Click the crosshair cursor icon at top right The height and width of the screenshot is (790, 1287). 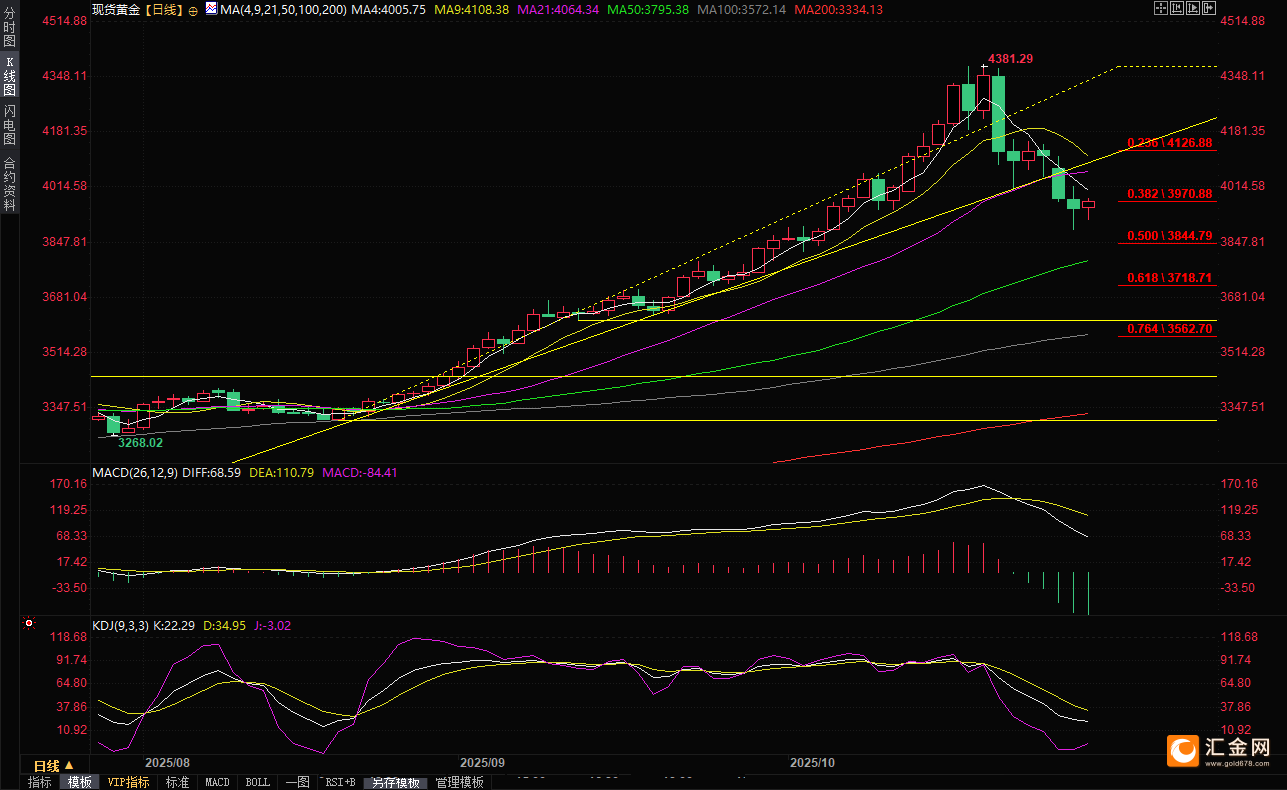(x=1159, y=8)
